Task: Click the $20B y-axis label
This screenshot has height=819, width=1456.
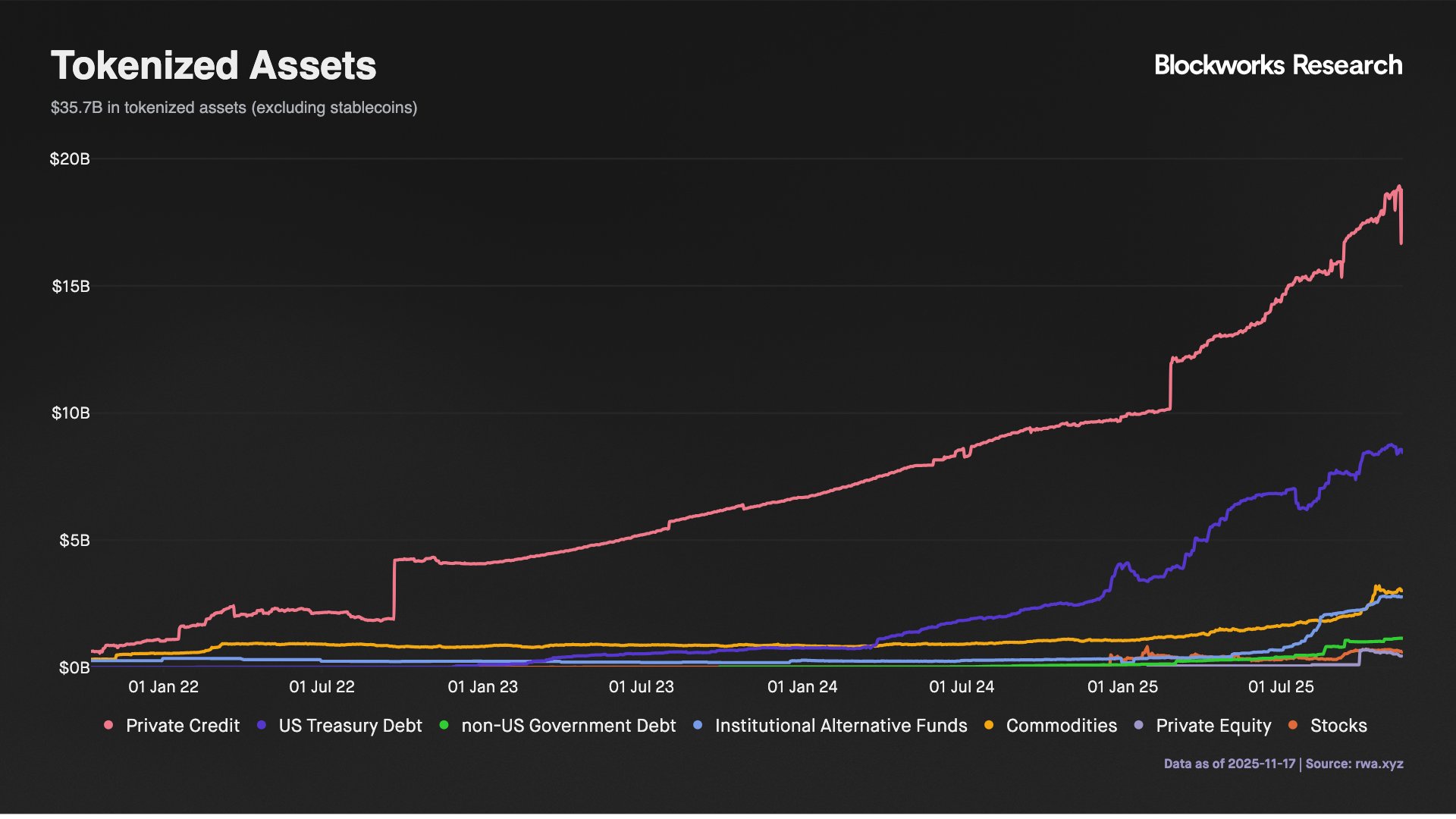Action: point(70,159)
